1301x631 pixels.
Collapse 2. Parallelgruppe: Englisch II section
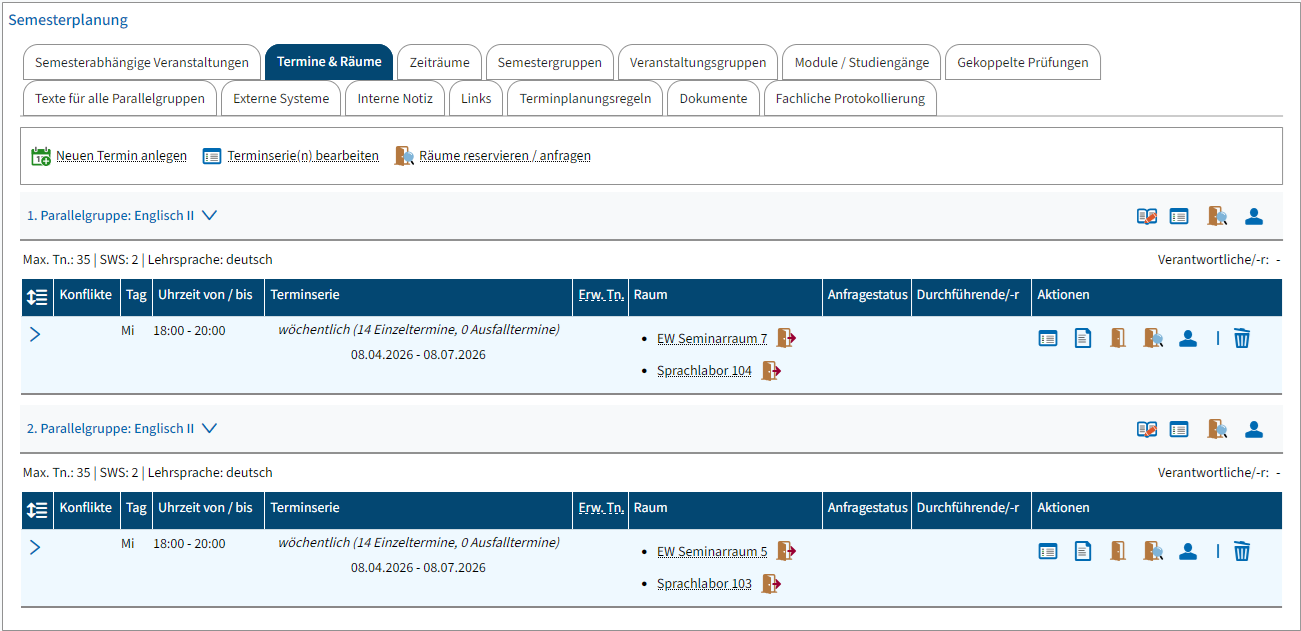[x=209, y=428]
